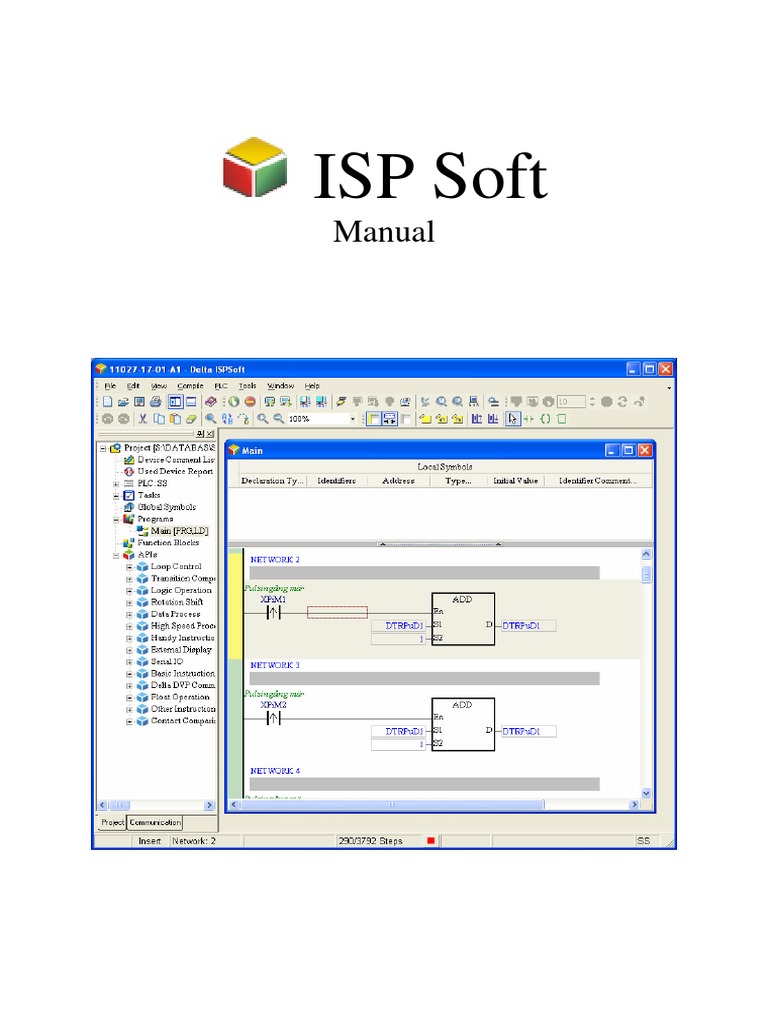
Task: Click the Cut scissors icon
Action: coord(142,419)
